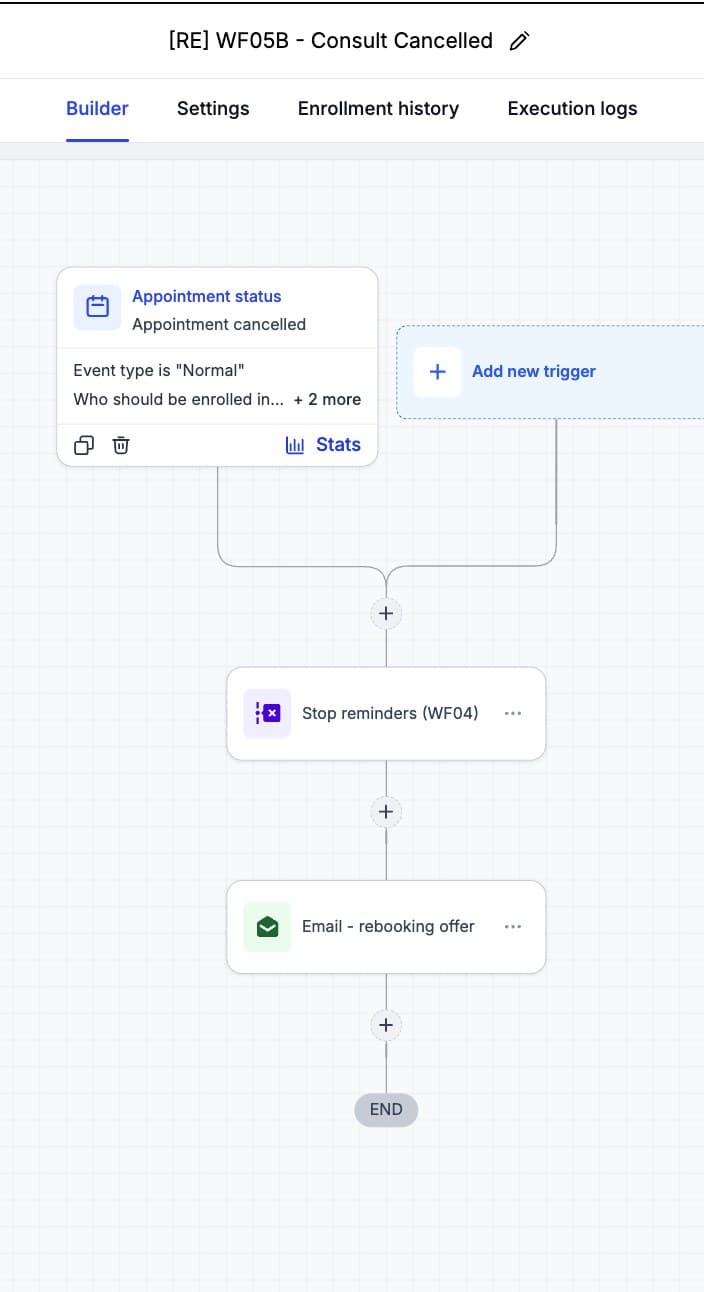The image size is (704, 1292).
Task: Click Add new trigger
Action: 550,371
